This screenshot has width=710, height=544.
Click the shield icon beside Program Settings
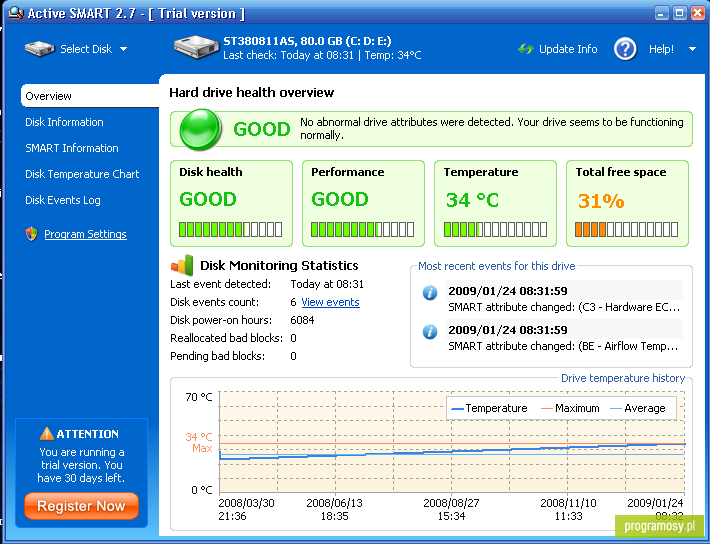(31, 234)
